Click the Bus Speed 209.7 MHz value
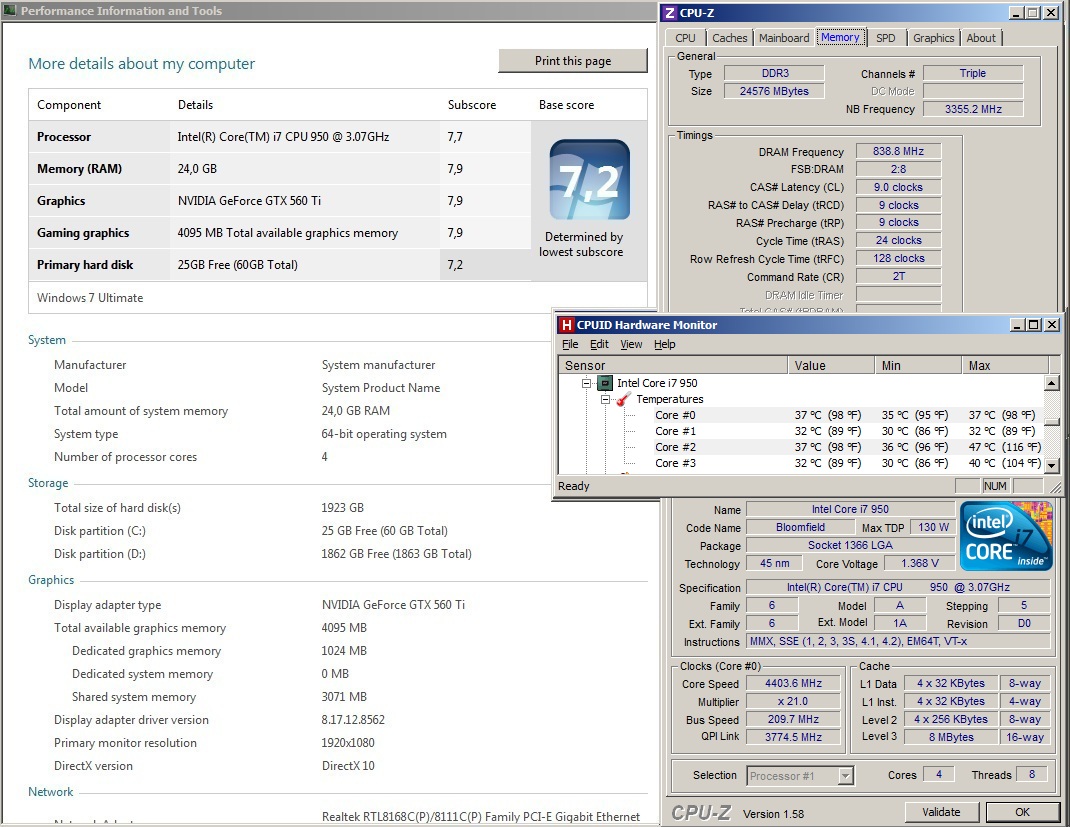The width and height of the screenshot is (1070, 827). click(793, 719)
